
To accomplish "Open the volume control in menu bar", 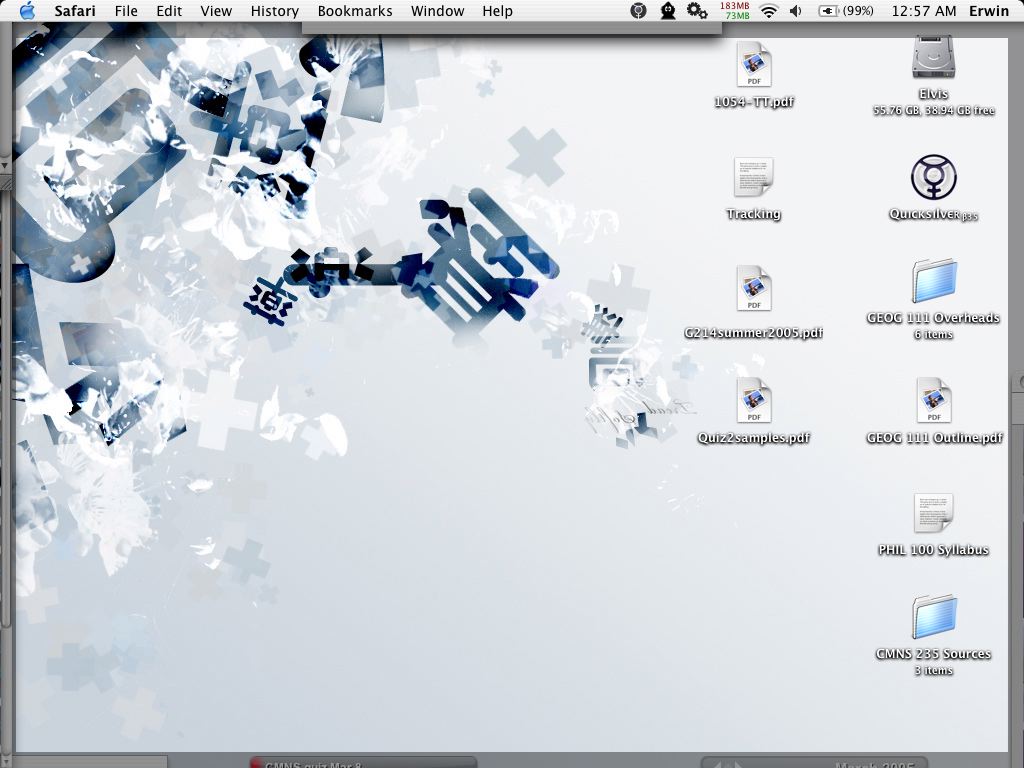I will coord(795,11).
